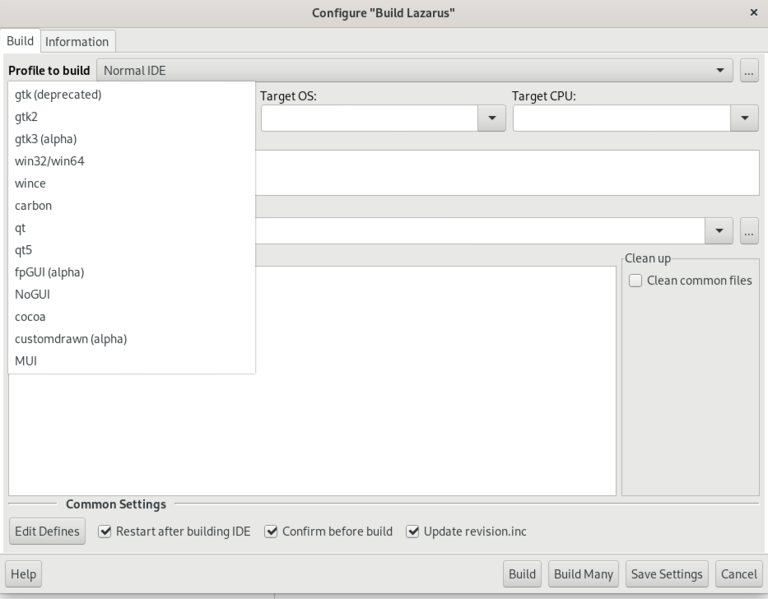Uncheck Confirm before build

pyautogui.click(x=271, y=532)
